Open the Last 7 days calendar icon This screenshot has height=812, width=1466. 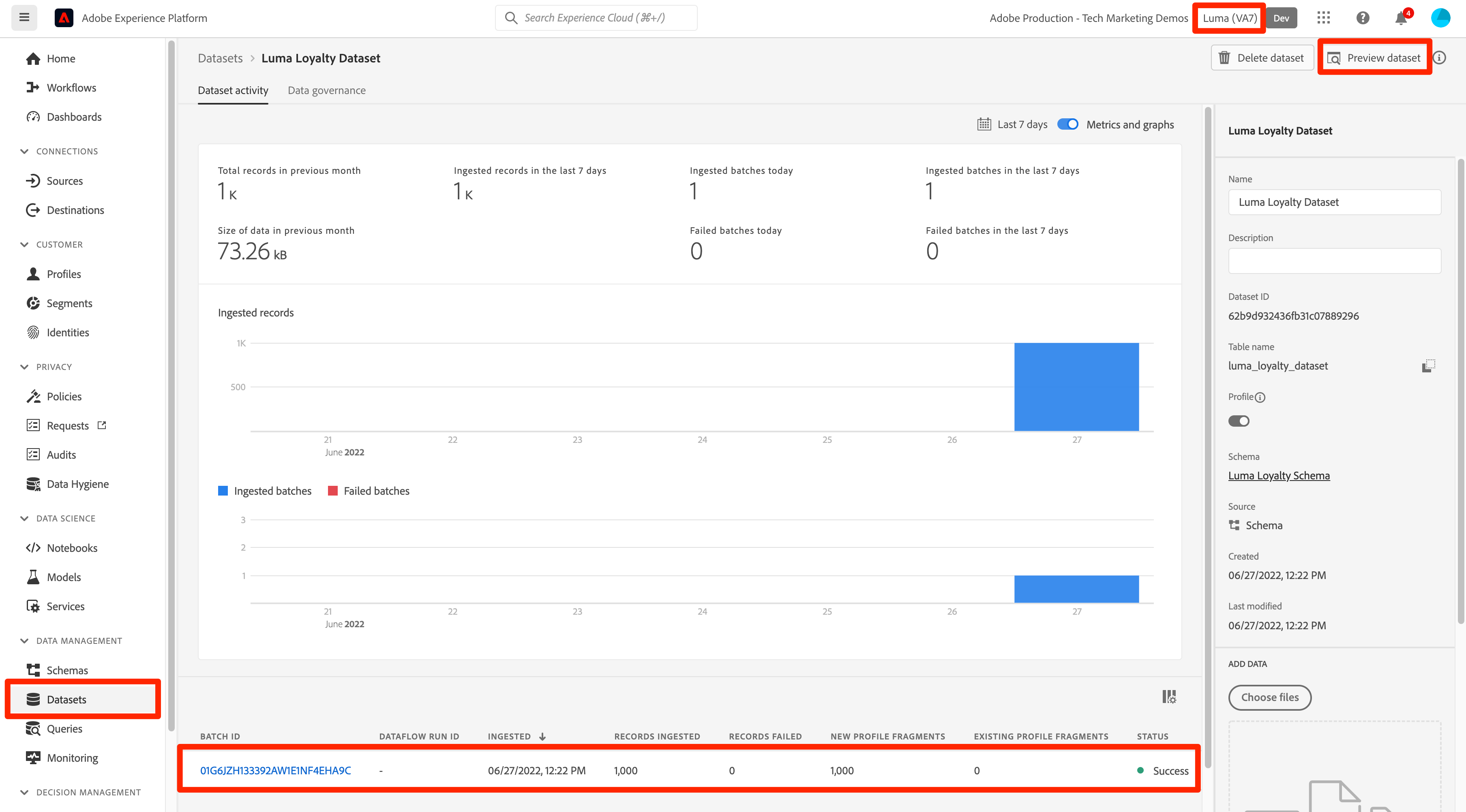coord(984,124)
